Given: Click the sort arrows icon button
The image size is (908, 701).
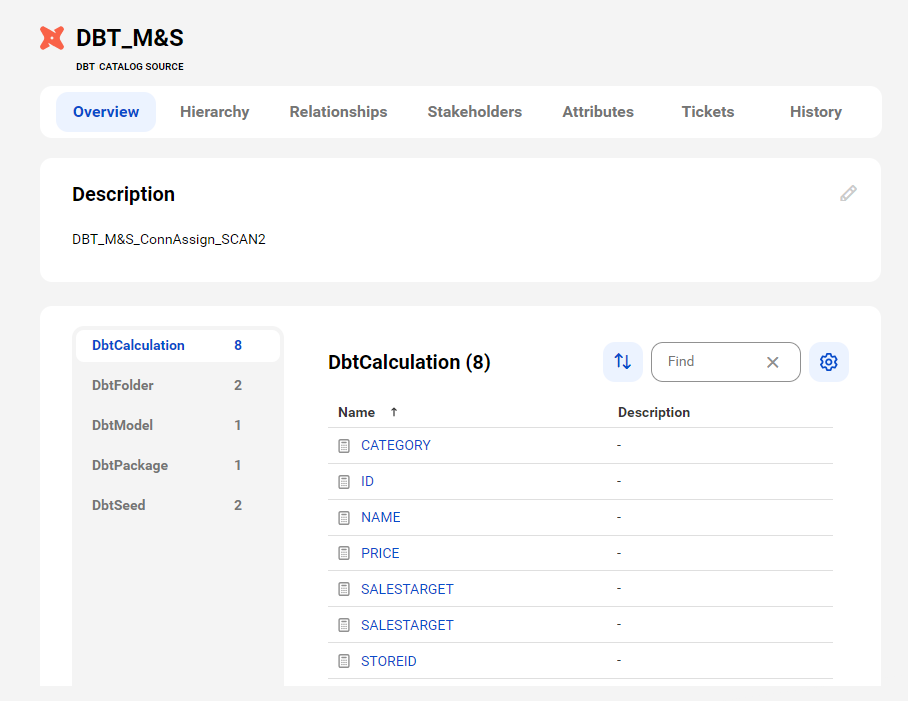Looking at the screenshot, I should (623, 362).
